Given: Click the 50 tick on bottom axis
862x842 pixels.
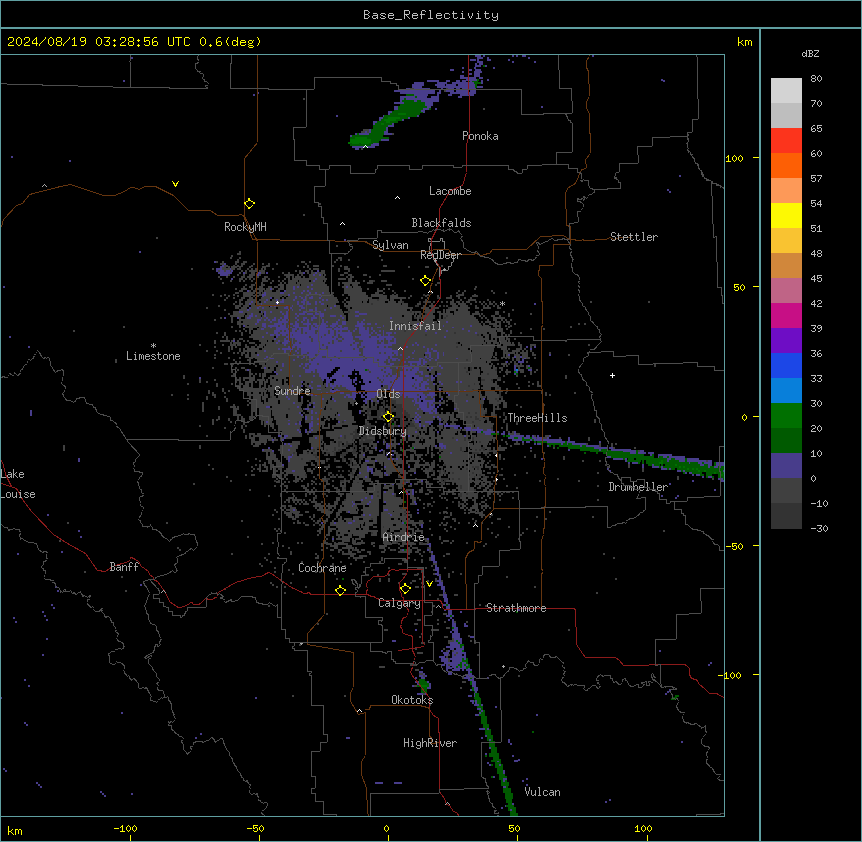Looking at the screenshot, I should 514,828.
